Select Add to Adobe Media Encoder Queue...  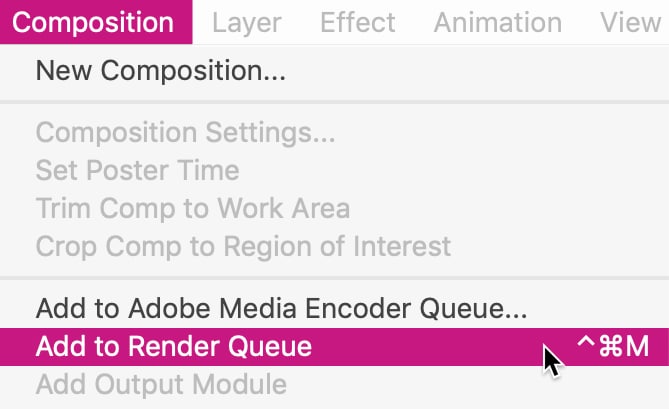point(334,308)
